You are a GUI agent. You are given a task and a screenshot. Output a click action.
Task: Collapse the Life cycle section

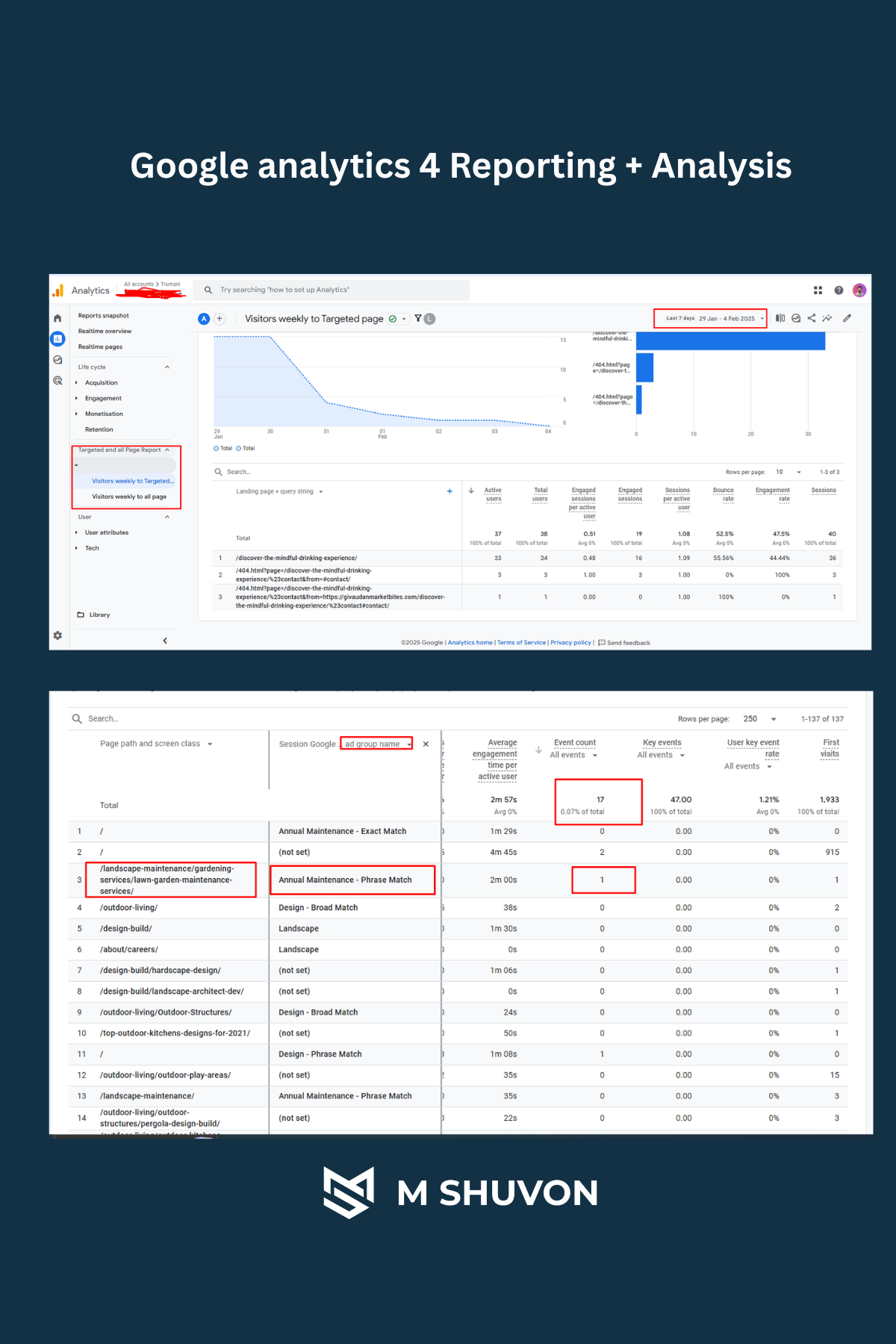click(x=167, y=367)
